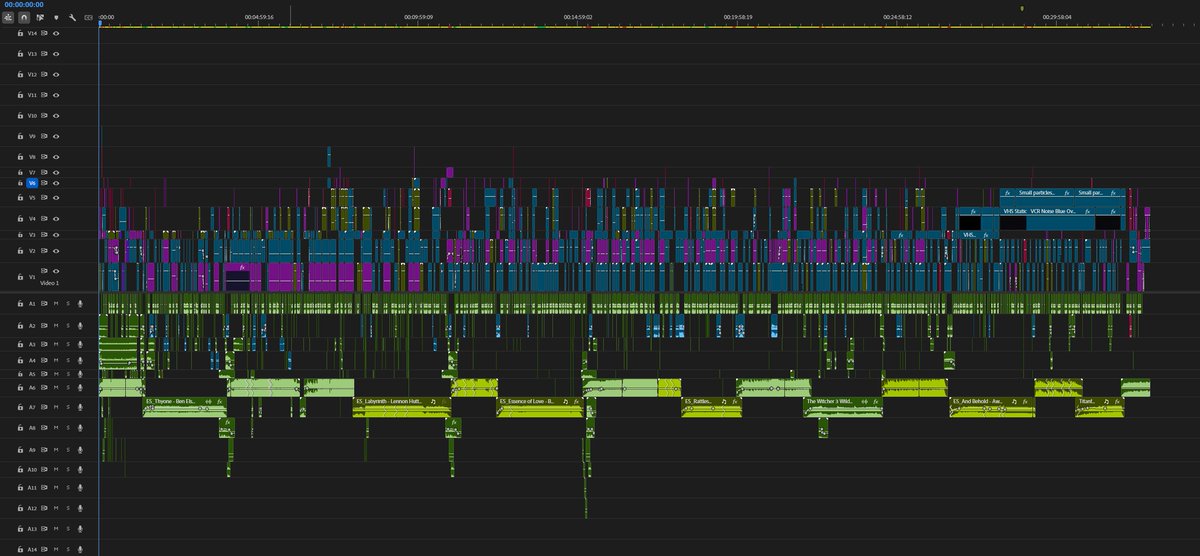This screenshot has width=1200, height=556.
Task: Click the yellow marker on the time ruler
Action: click(x=1022, y=8)
